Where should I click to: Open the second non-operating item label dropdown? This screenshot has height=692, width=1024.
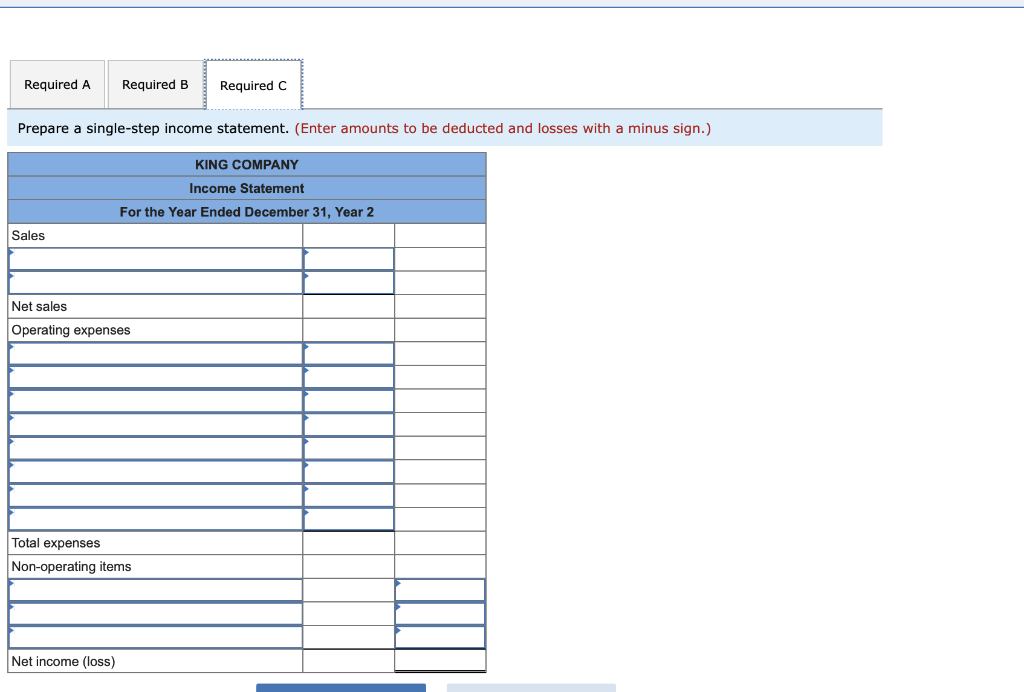(x=155, y=612)
